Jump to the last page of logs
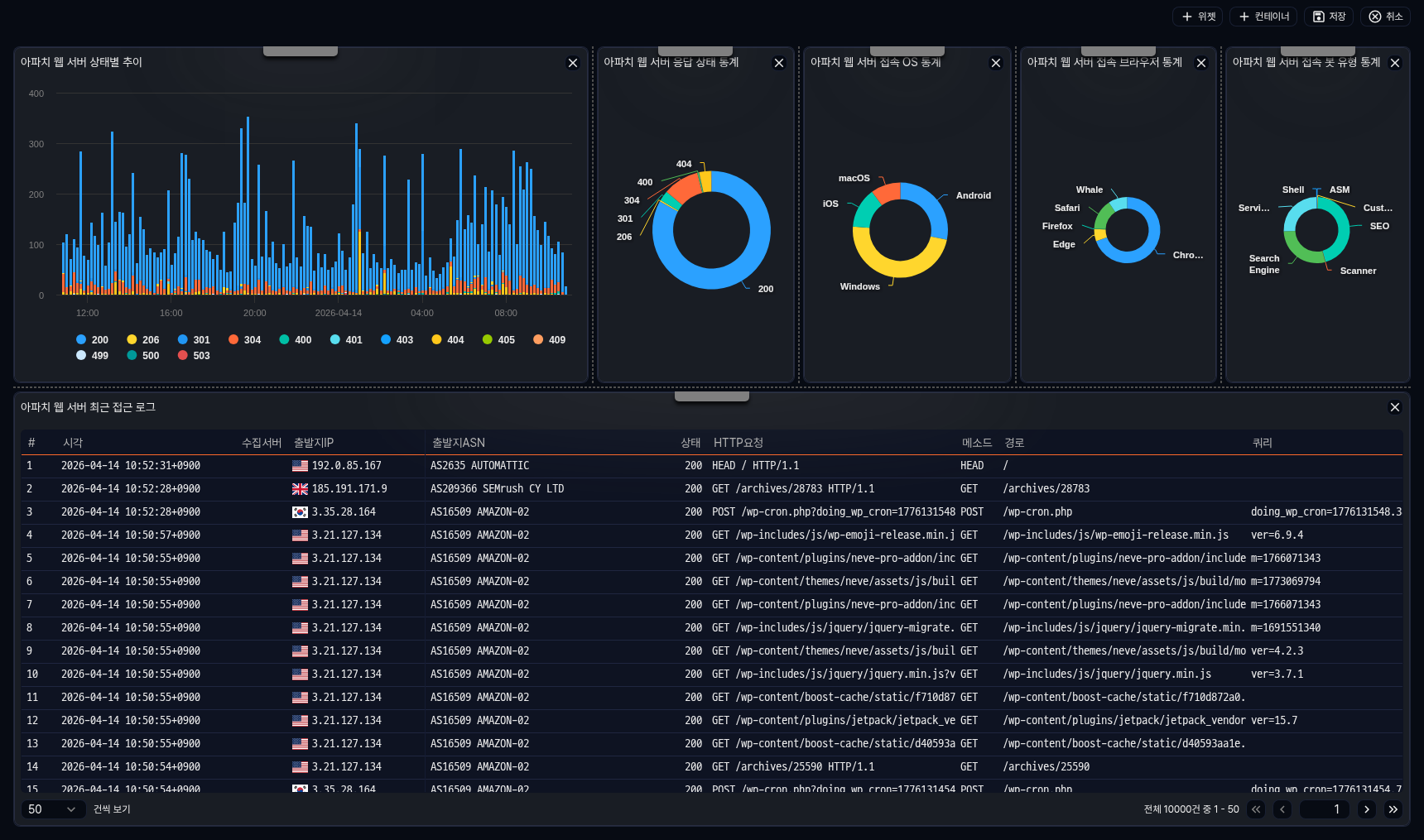This screenshot has height=840, width=1424. 1393,809
